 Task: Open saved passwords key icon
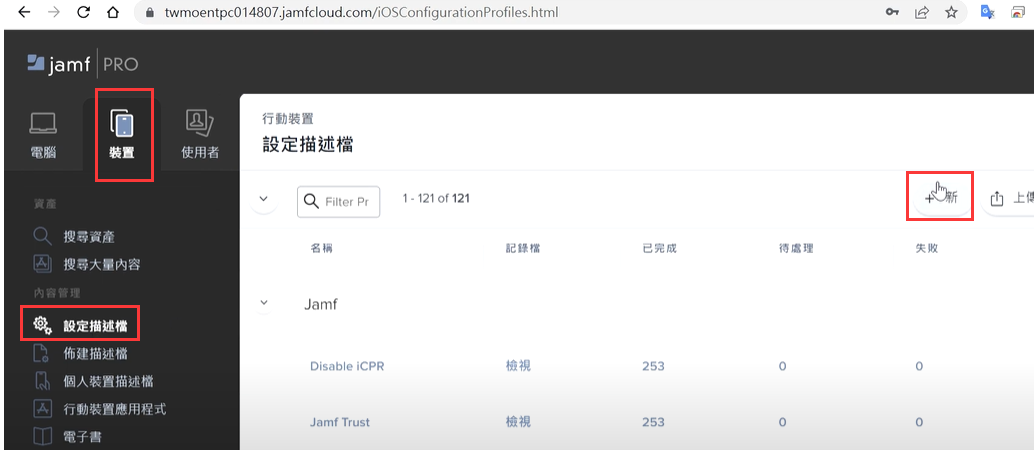point(892,12)
